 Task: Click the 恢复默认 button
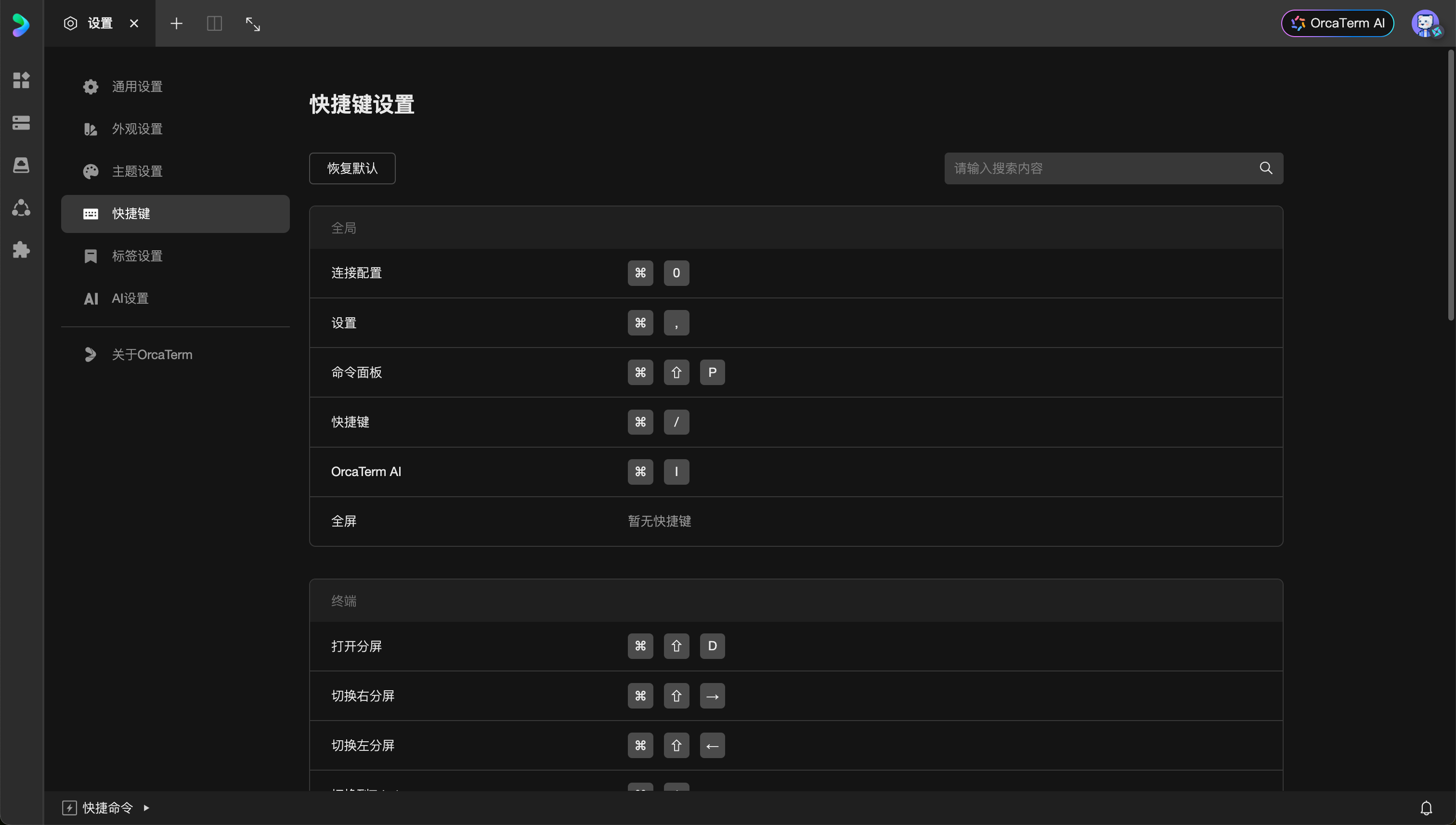352,168
